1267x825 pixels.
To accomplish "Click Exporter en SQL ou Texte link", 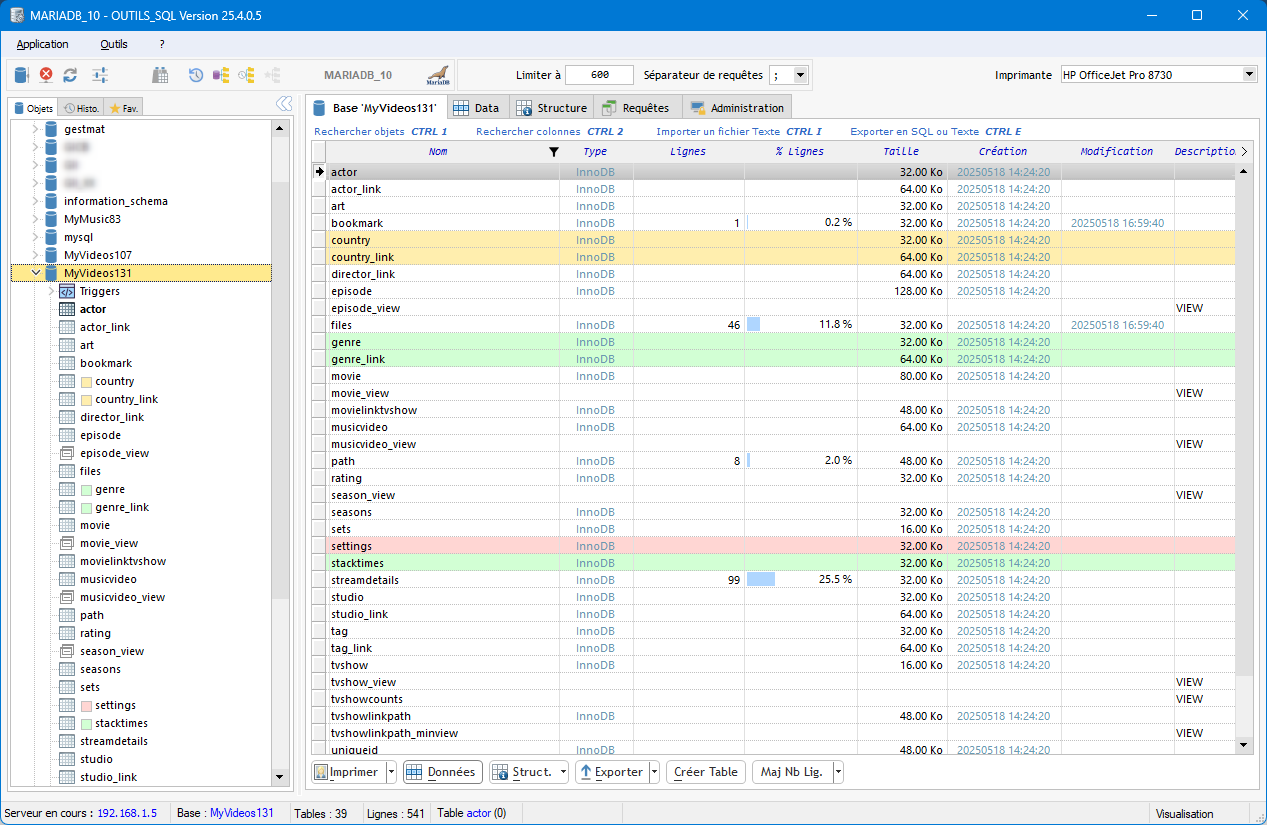I will pyautogui.click(x=936, y=131).
